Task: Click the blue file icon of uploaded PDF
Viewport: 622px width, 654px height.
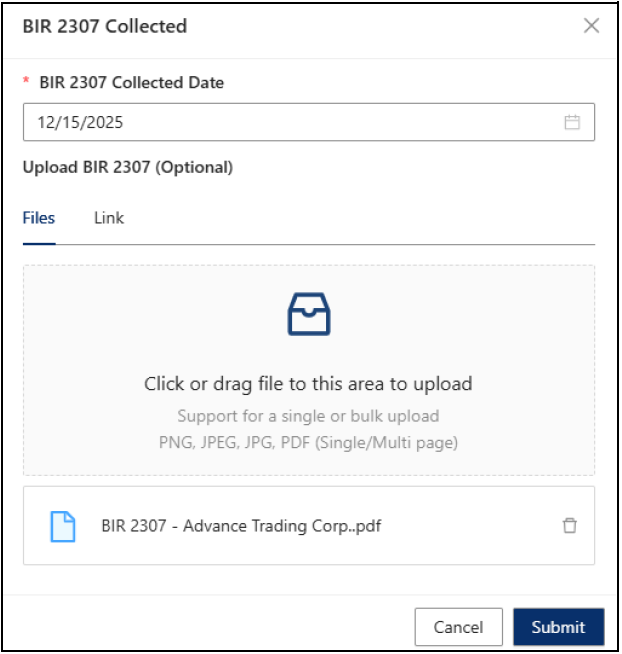Action: (63, 526)
